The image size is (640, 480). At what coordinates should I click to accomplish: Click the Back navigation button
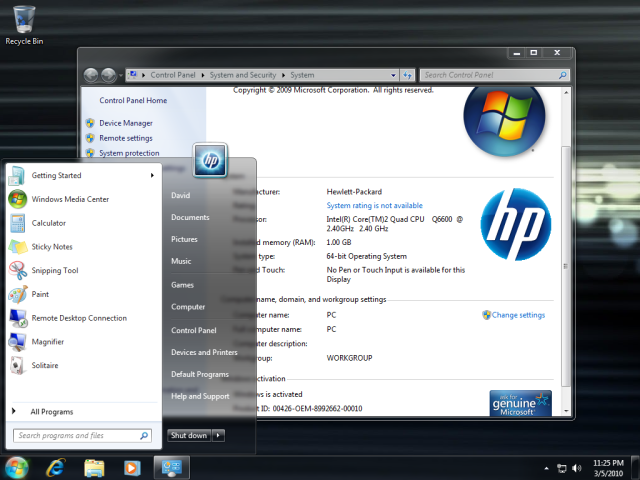point(91,75)
